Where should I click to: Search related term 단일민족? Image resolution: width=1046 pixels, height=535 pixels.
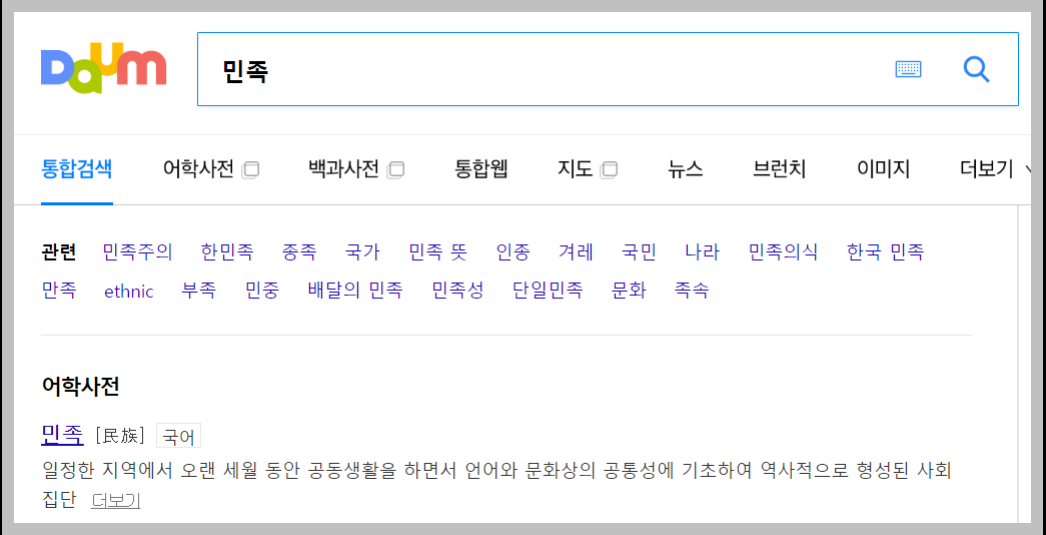tap(548, 291)
